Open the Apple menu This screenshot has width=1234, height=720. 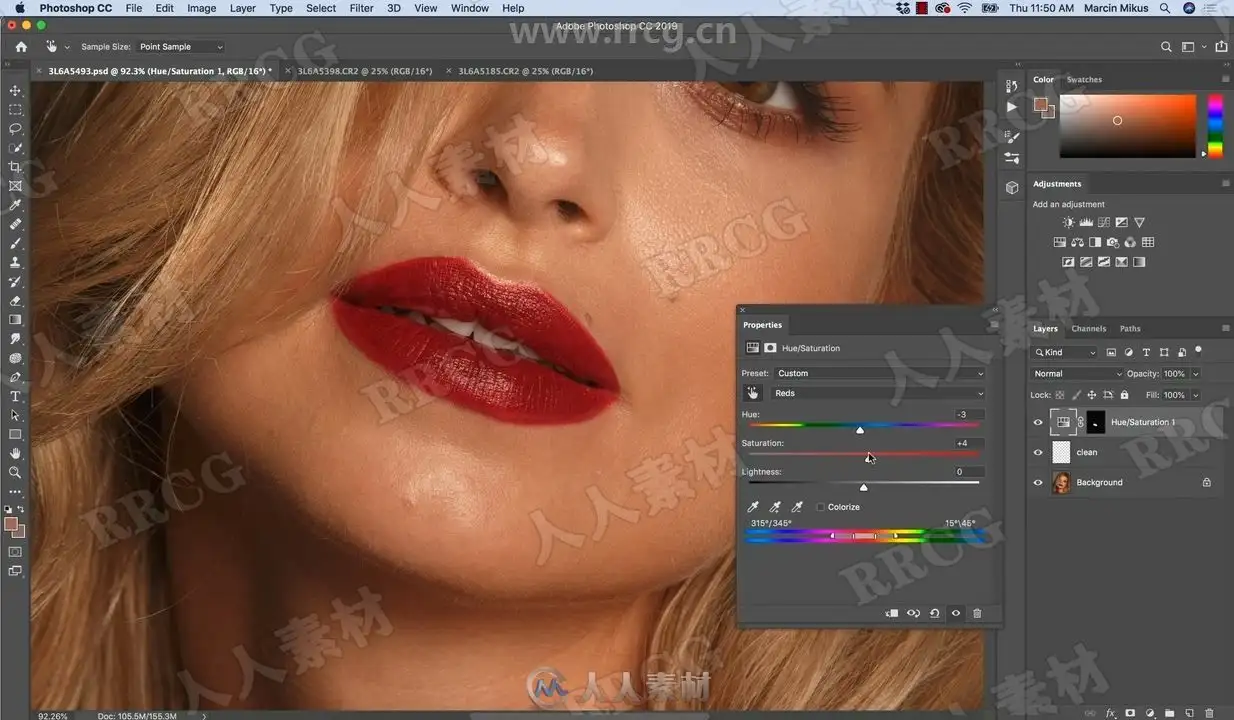click(18, 8)
